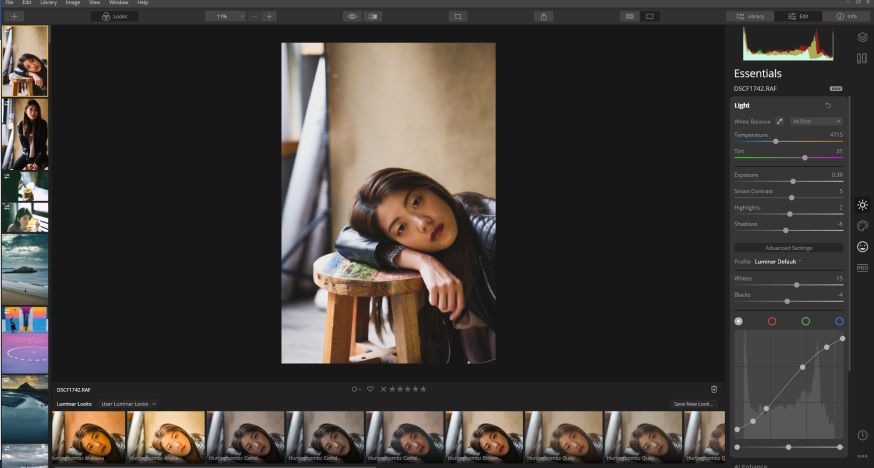Toggle the quick preview eye icon
The width and height of the screenshot is (874, 468).
[352, 16]
